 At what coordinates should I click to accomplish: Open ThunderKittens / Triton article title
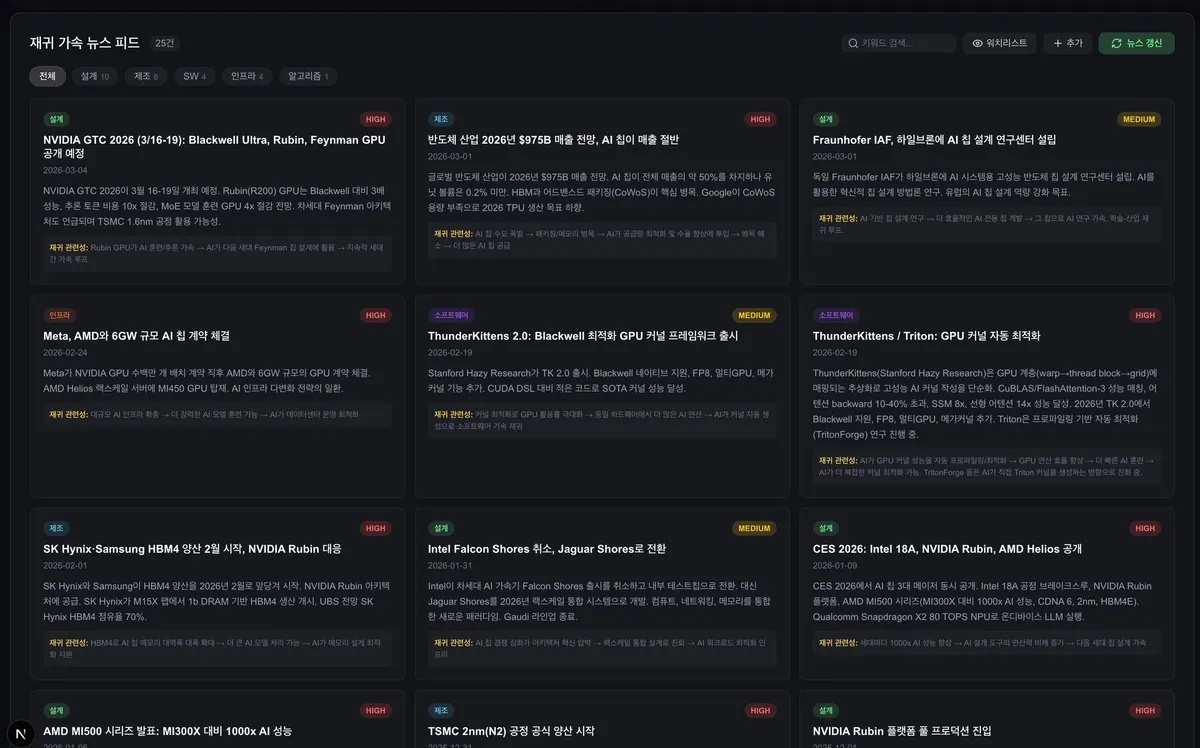pyautogui.click(x=926, y=336)
